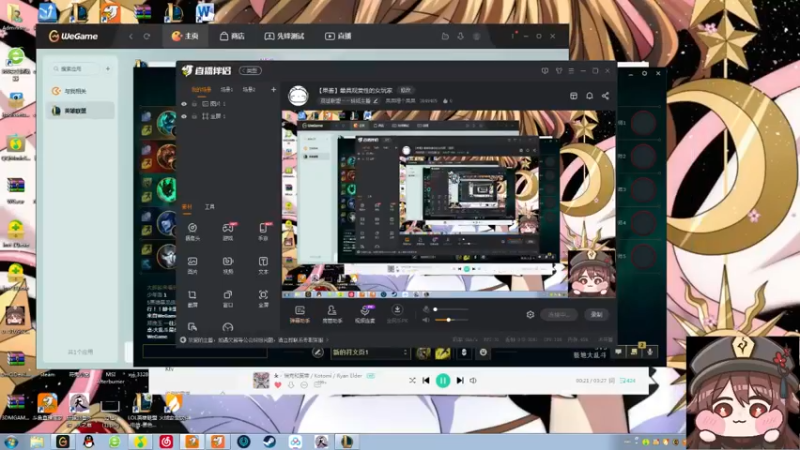Edit the room category pencil icon
This screenshot has height=450, width=800.
pyautogui.click(x=376, y=101)
